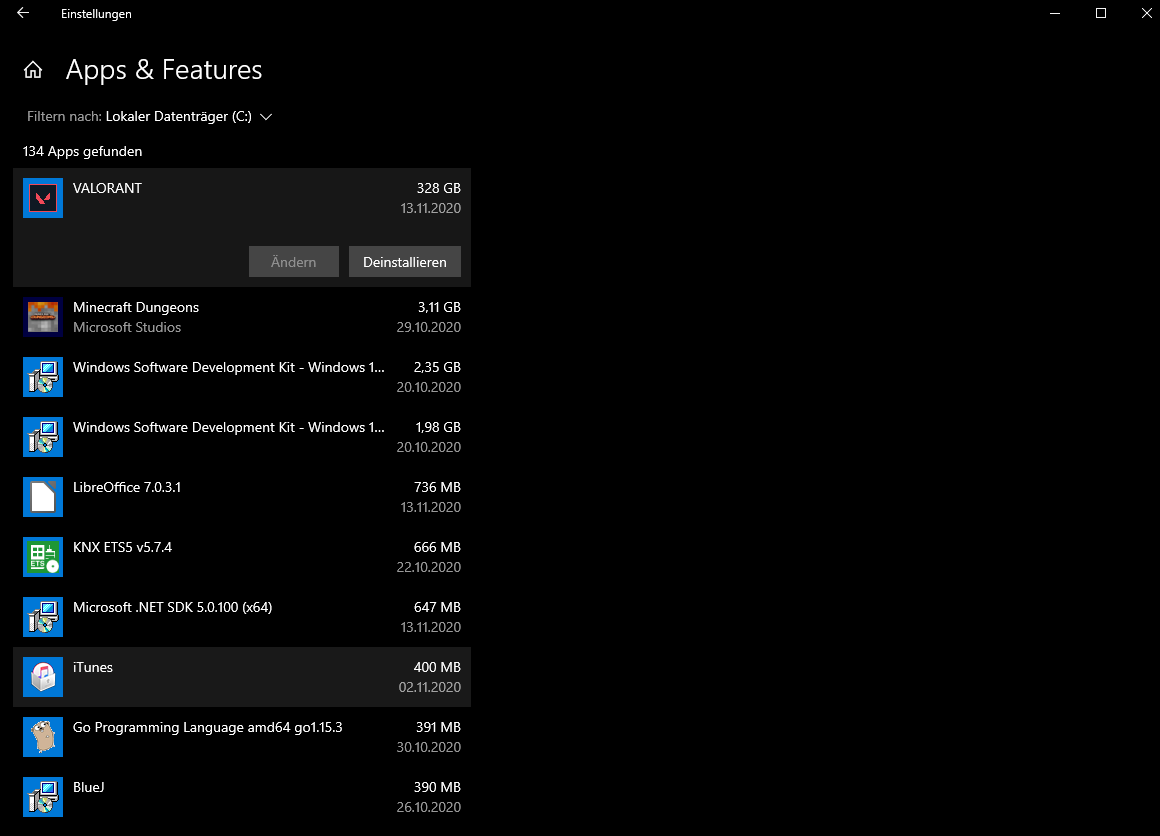1160x836 pixels.
Task: Click the 29.10.2020 install date
Action: (428, 327)
